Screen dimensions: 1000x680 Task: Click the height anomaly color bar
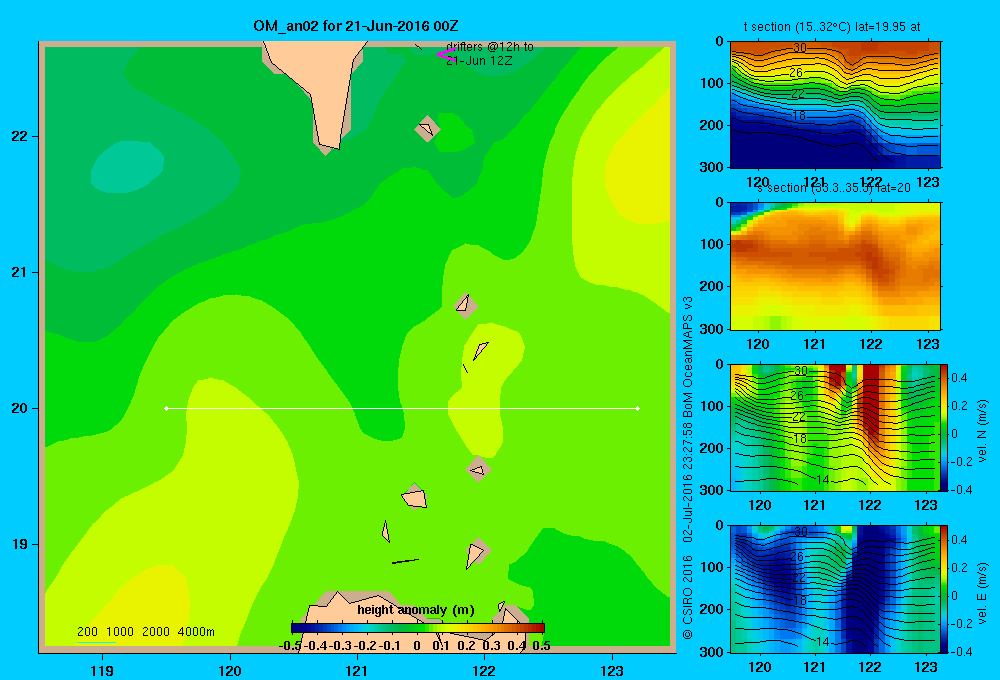(418, 628)
